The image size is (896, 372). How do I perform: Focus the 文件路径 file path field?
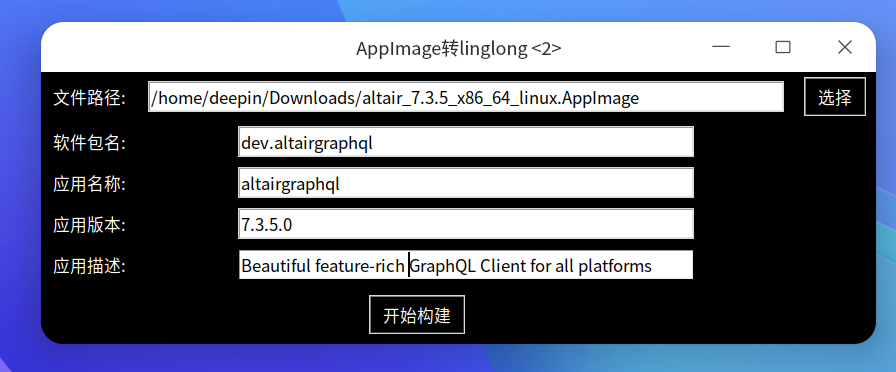[466, 98]
